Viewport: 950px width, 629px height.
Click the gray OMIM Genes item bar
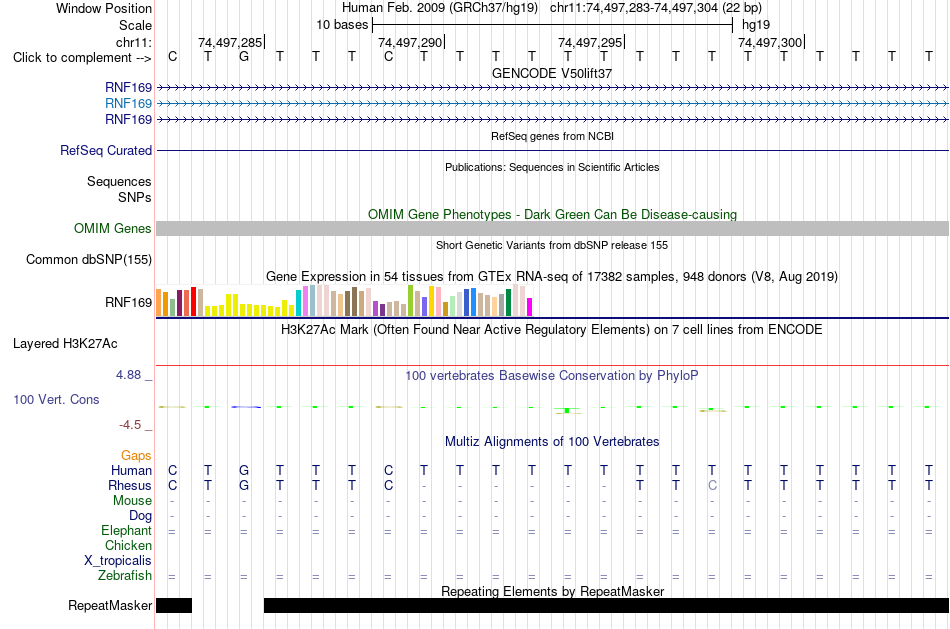553,228
